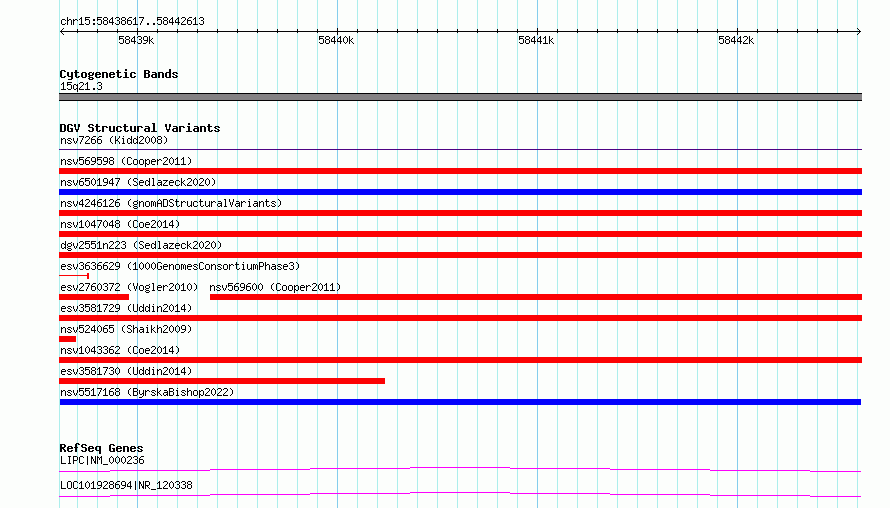Select the red bar for nsv569600
This screenshot has width=890, height=508.
[x=536, y=297]
